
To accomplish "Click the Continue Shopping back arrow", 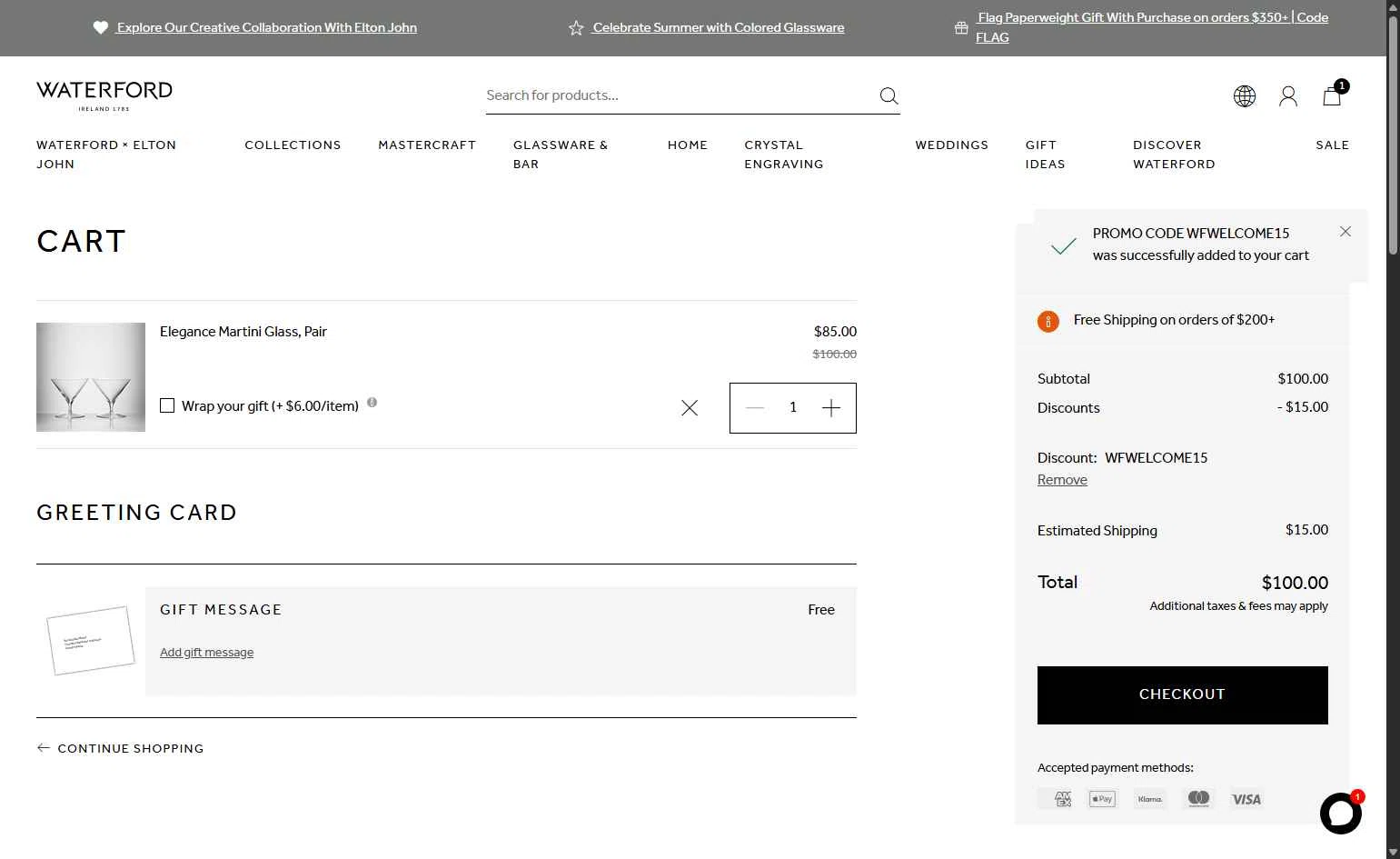I will (44, 747).
